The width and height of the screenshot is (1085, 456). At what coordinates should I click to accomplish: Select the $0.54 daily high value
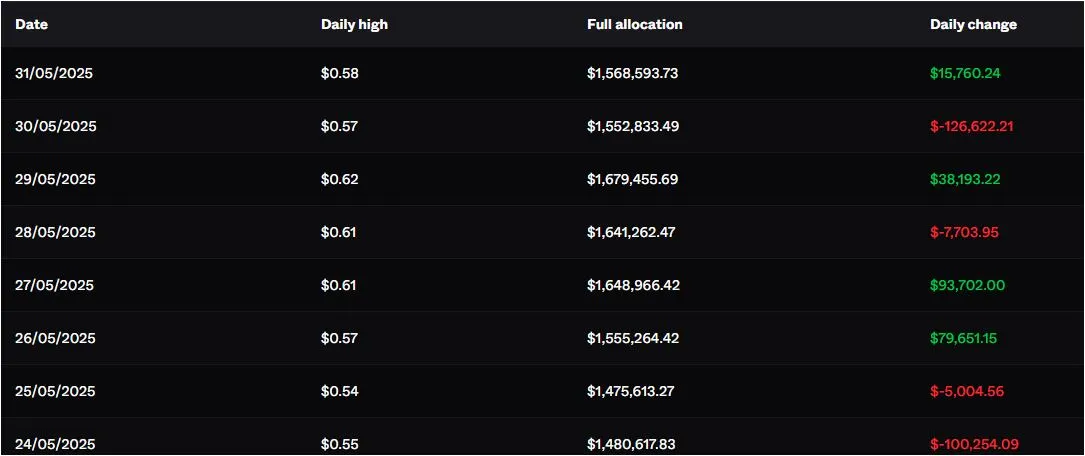[x=339, y=392]
